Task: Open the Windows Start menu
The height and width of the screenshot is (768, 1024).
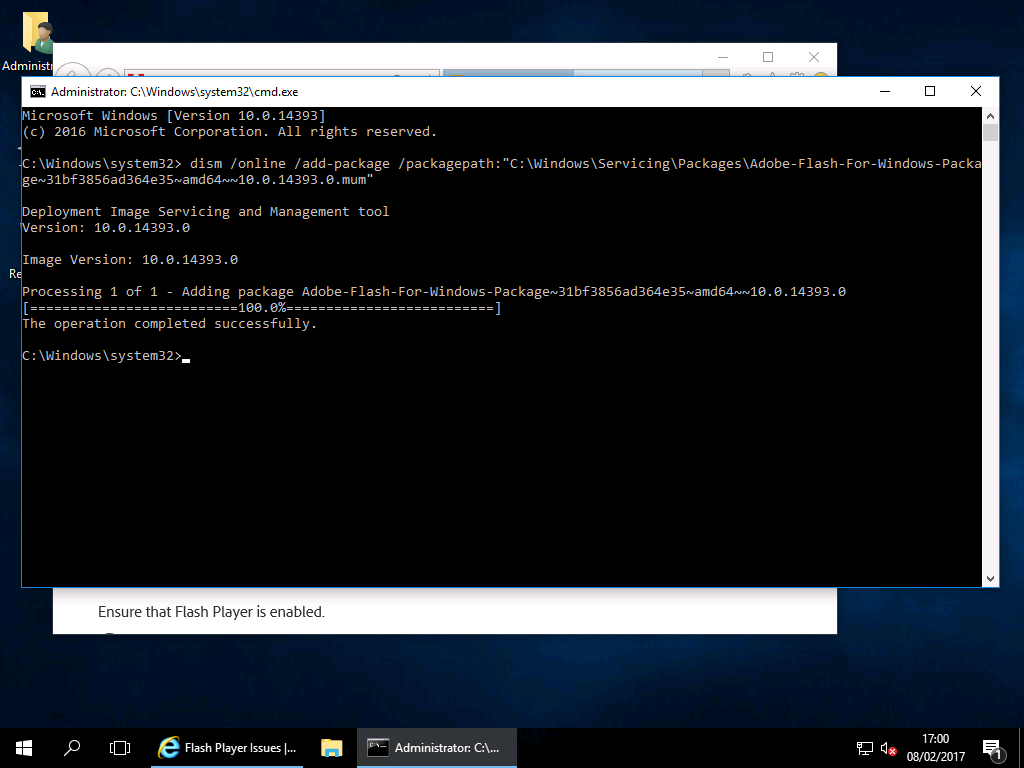Action: pyautogui.click(x=24, y=748)
